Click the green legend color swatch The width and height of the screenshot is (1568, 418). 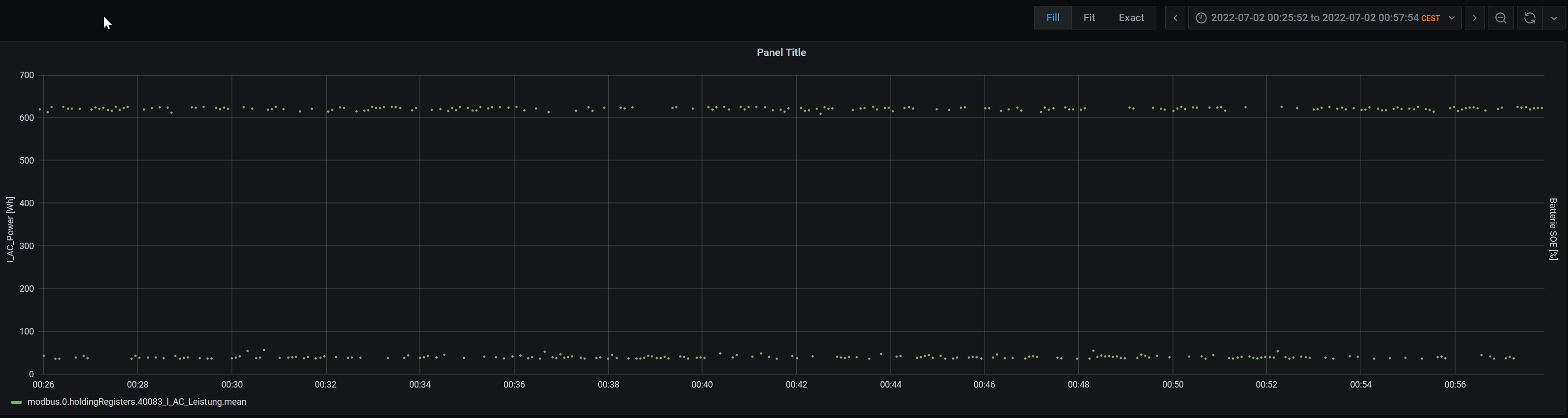(16, 402)
